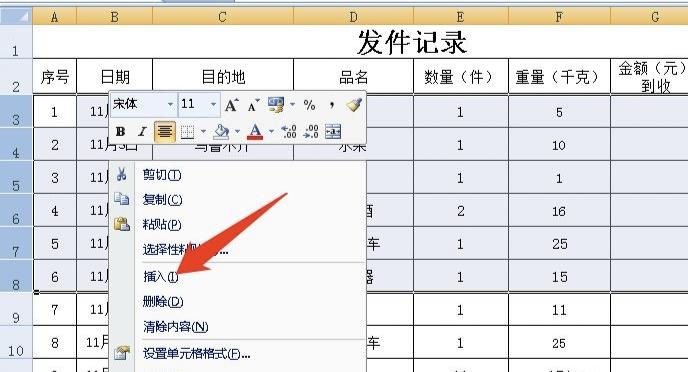Viewport: 688px width, 372px height.
Task: Click the 重量(千克) header cell
Action: (x=559, y=76)
